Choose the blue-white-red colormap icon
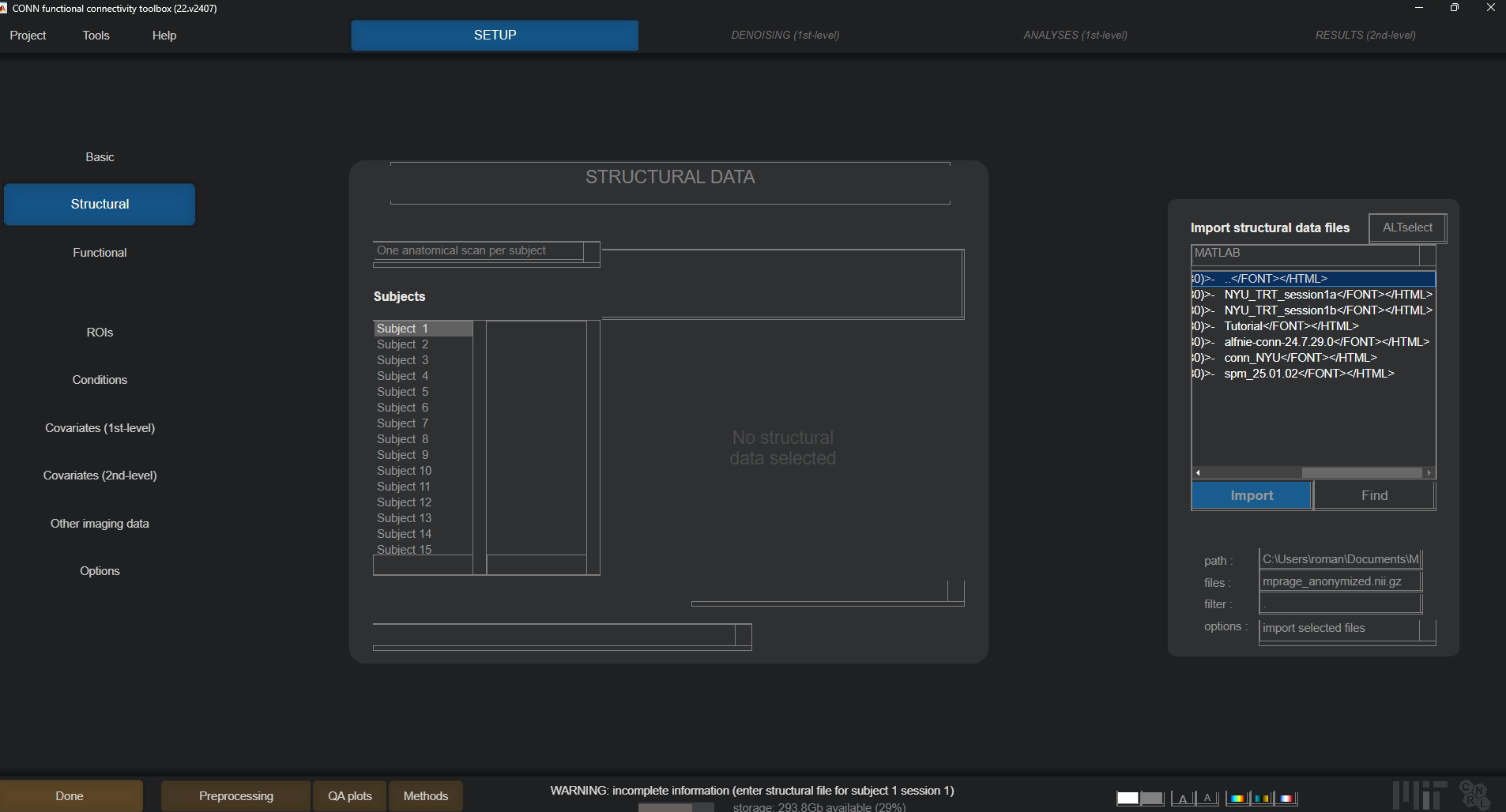Viewport: 1506px width, 812px height. [1287, 798]
